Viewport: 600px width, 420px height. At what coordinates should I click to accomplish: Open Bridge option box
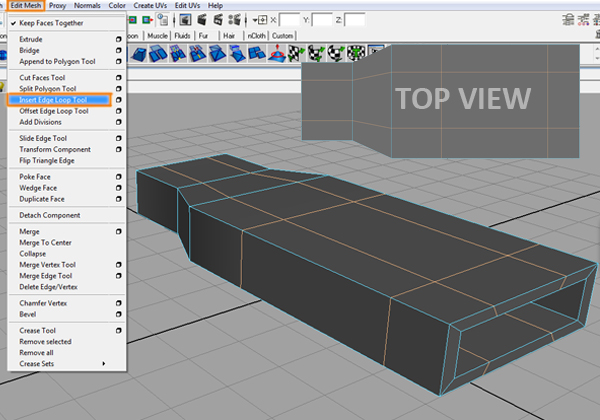[x=119, y=50]
